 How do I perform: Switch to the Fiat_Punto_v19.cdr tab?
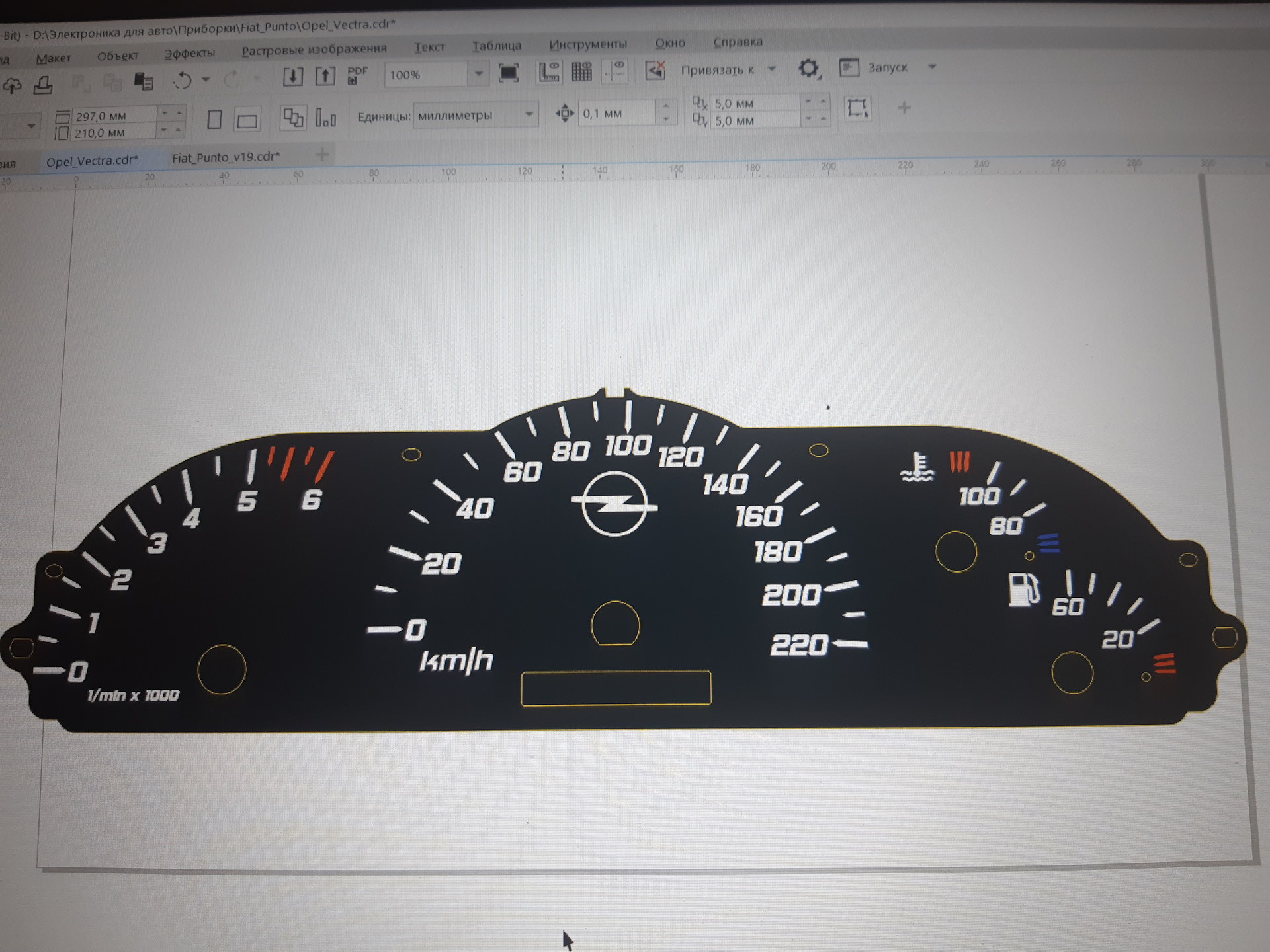(x=226, y=157)
